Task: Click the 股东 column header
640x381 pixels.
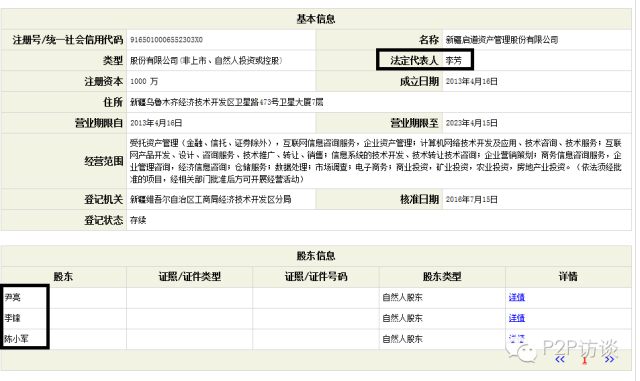Action: click(x=63, y=277)
